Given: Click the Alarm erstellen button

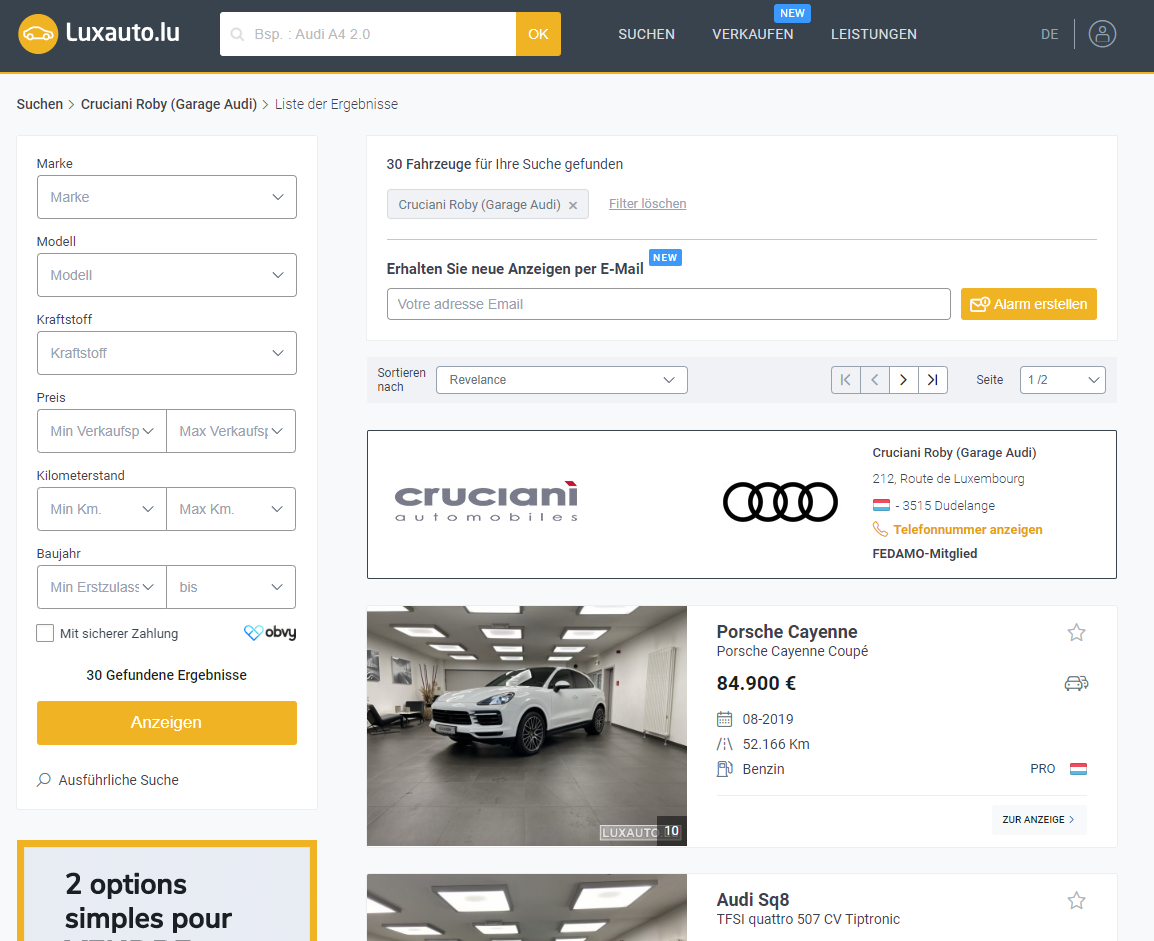Looking at the screenshot, I should pyautogui.click(x=1029, y=304).
